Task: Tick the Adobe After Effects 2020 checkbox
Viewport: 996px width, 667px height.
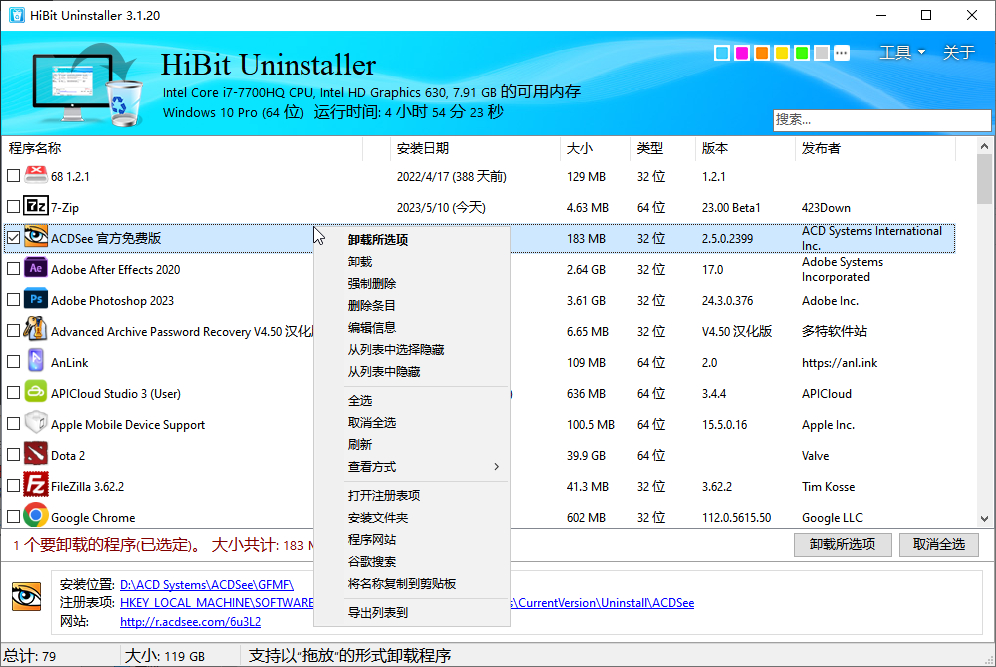Action: 13,269
